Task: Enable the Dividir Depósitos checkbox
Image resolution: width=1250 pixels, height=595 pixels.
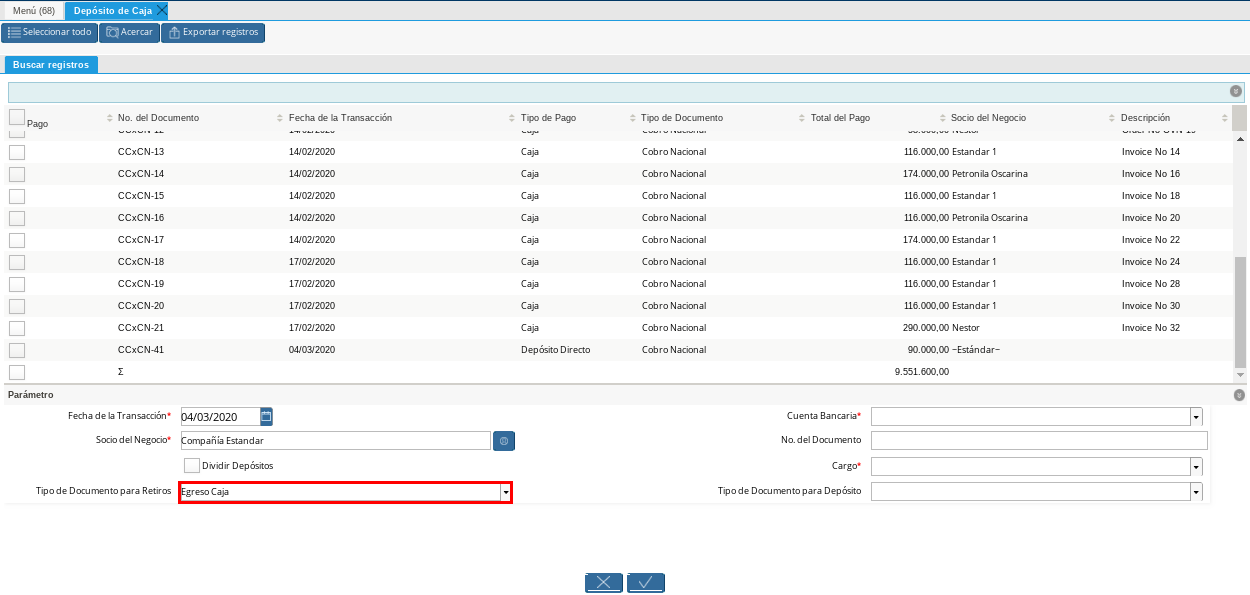Action: pyautogui.click(x=192, y=465)
